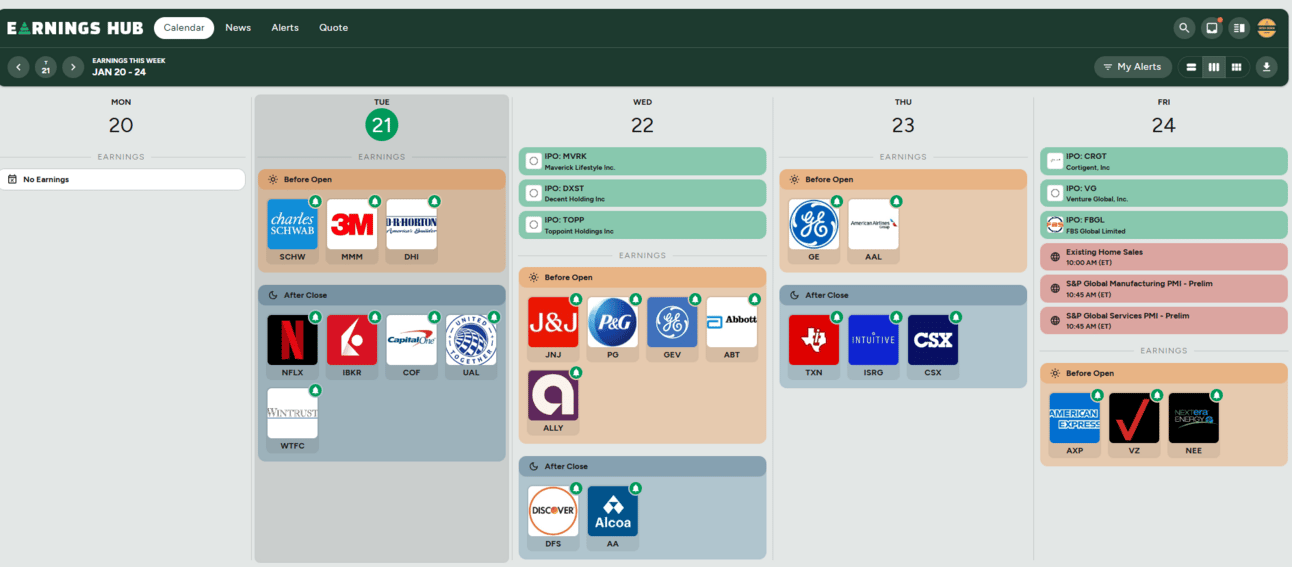Switch to grid view layout
The image size is (1292, 567).
[1237, 67]
